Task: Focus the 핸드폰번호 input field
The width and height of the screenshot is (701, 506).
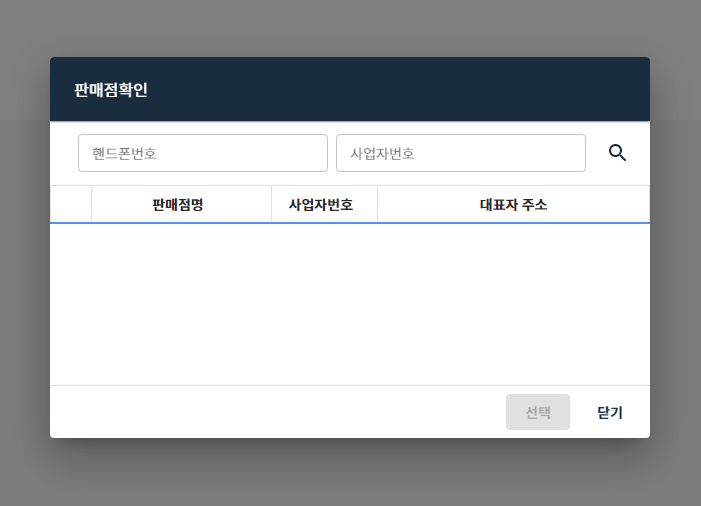Action: coord(203,153)
